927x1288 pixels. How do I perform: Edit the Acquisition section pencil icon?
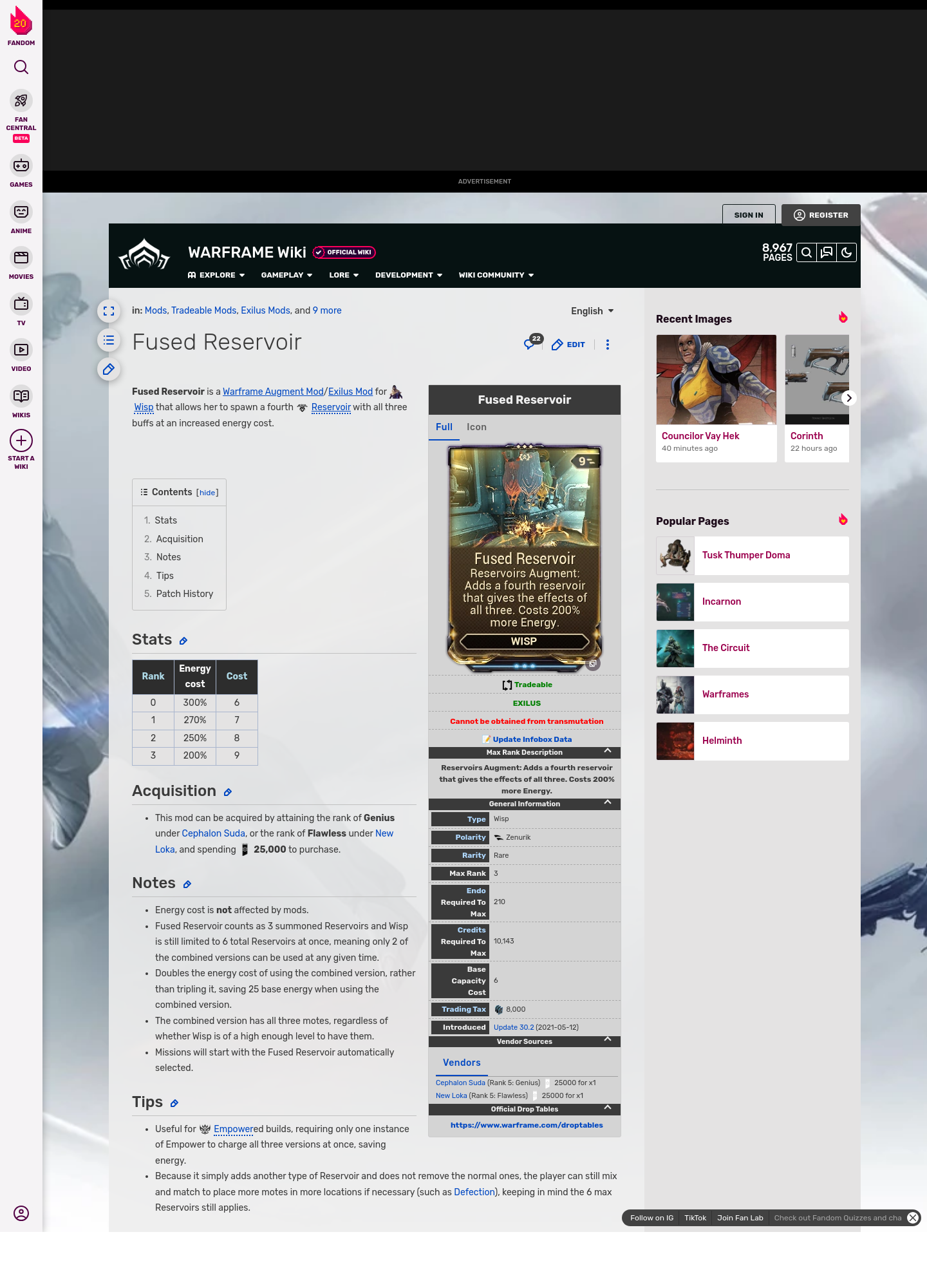pyautogui.click(x=228, y=792)
